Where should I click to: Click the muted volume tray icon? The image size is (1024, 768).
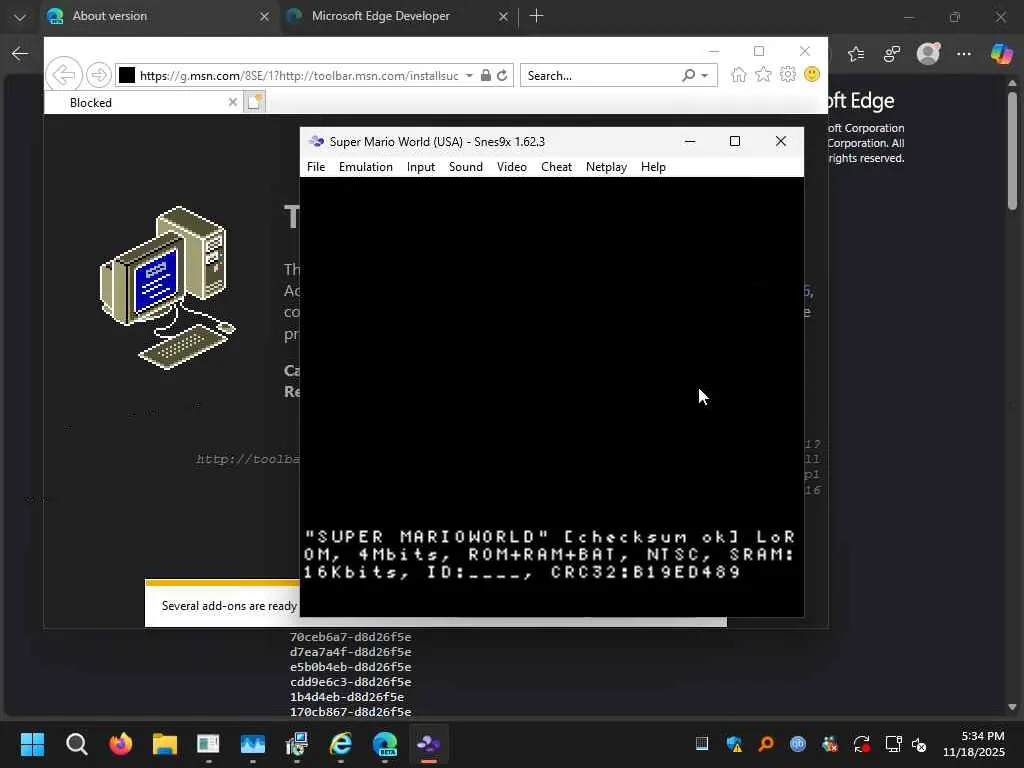pyautogui.click(x=919, y=744)
